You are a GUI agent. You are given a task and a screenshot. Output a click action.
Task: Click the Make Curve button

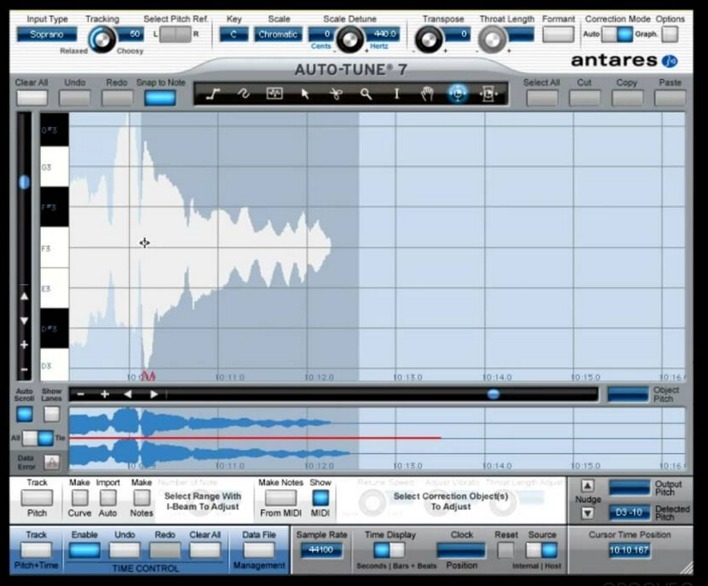pos(80,498)
